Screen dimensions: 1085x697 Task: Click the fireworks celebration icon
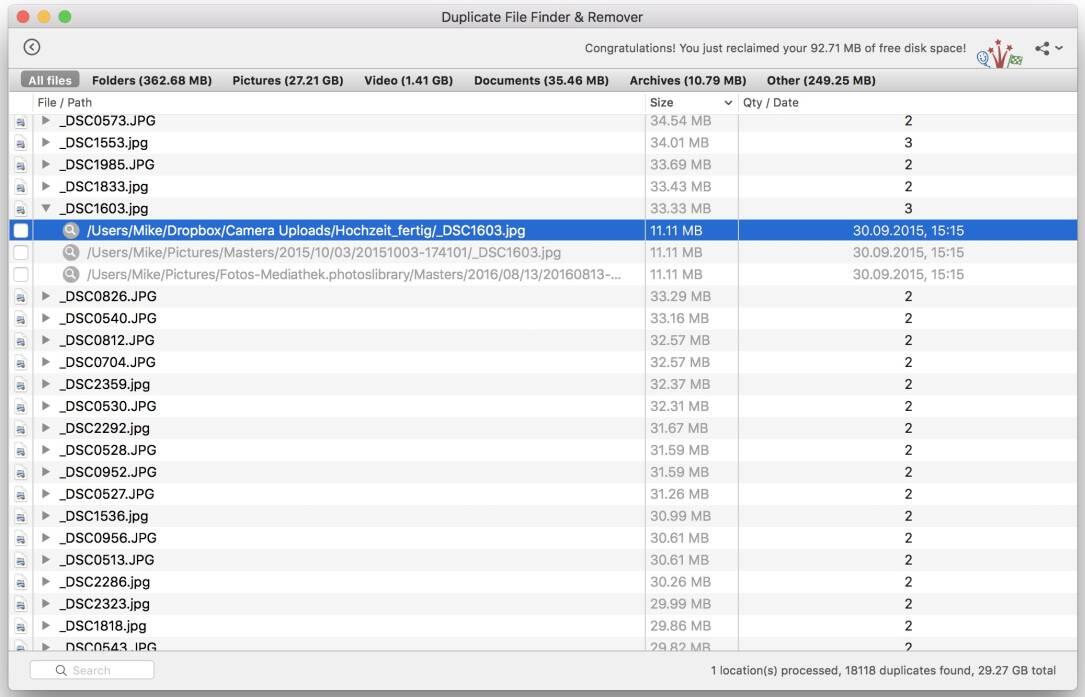point(999,53)
